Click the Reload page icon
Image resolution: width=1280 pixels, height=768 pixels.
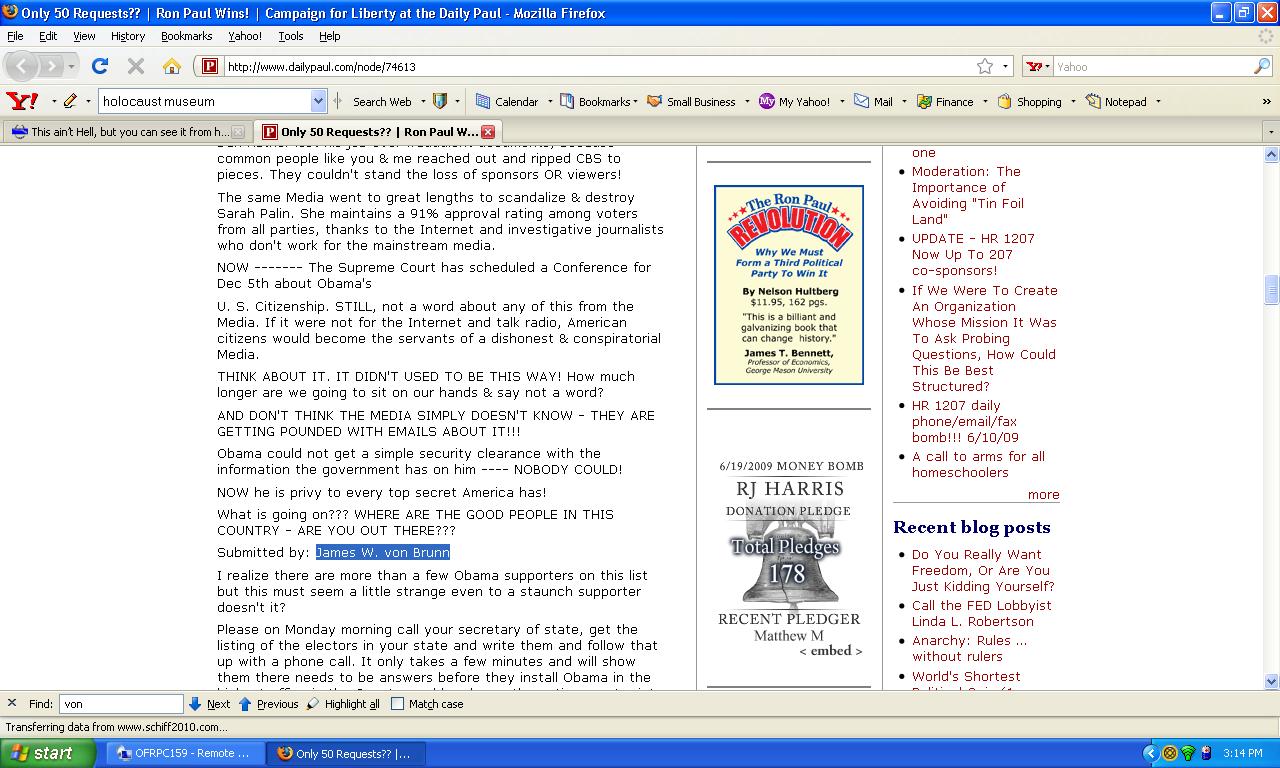coord(99,66)
